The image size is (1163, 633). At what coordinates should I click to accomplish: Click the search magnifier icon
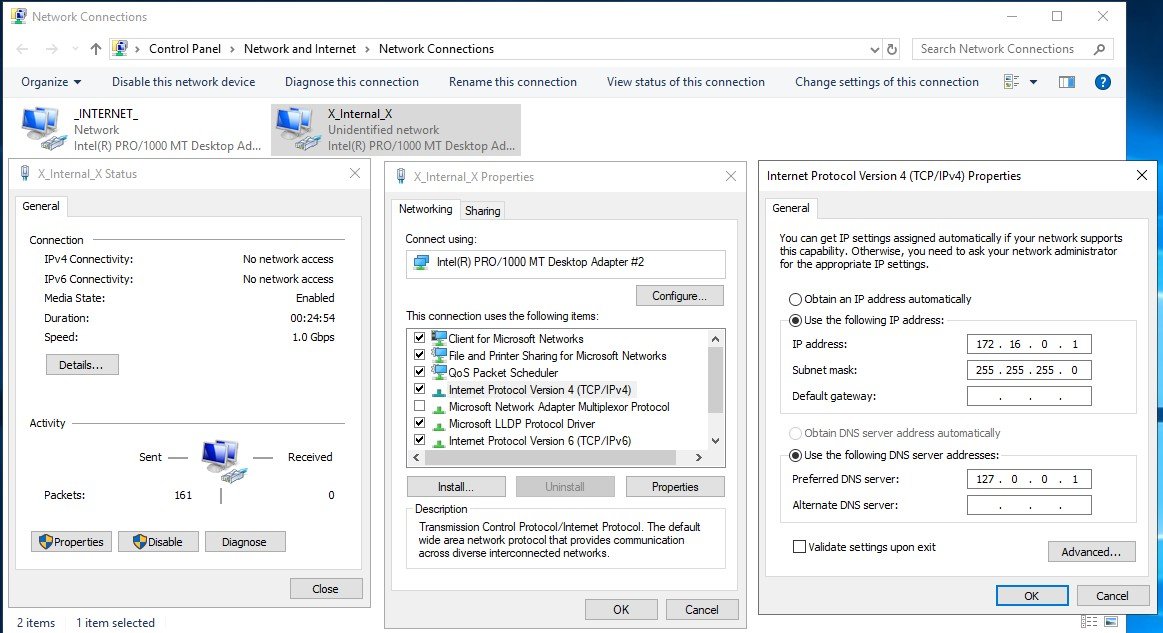(x=1099, y=49)
